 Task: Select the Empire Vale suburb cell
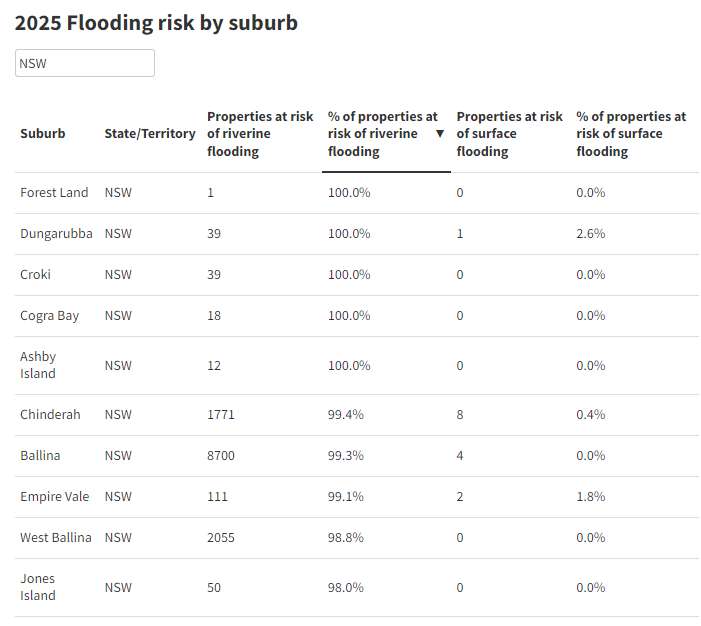point(54,497)
